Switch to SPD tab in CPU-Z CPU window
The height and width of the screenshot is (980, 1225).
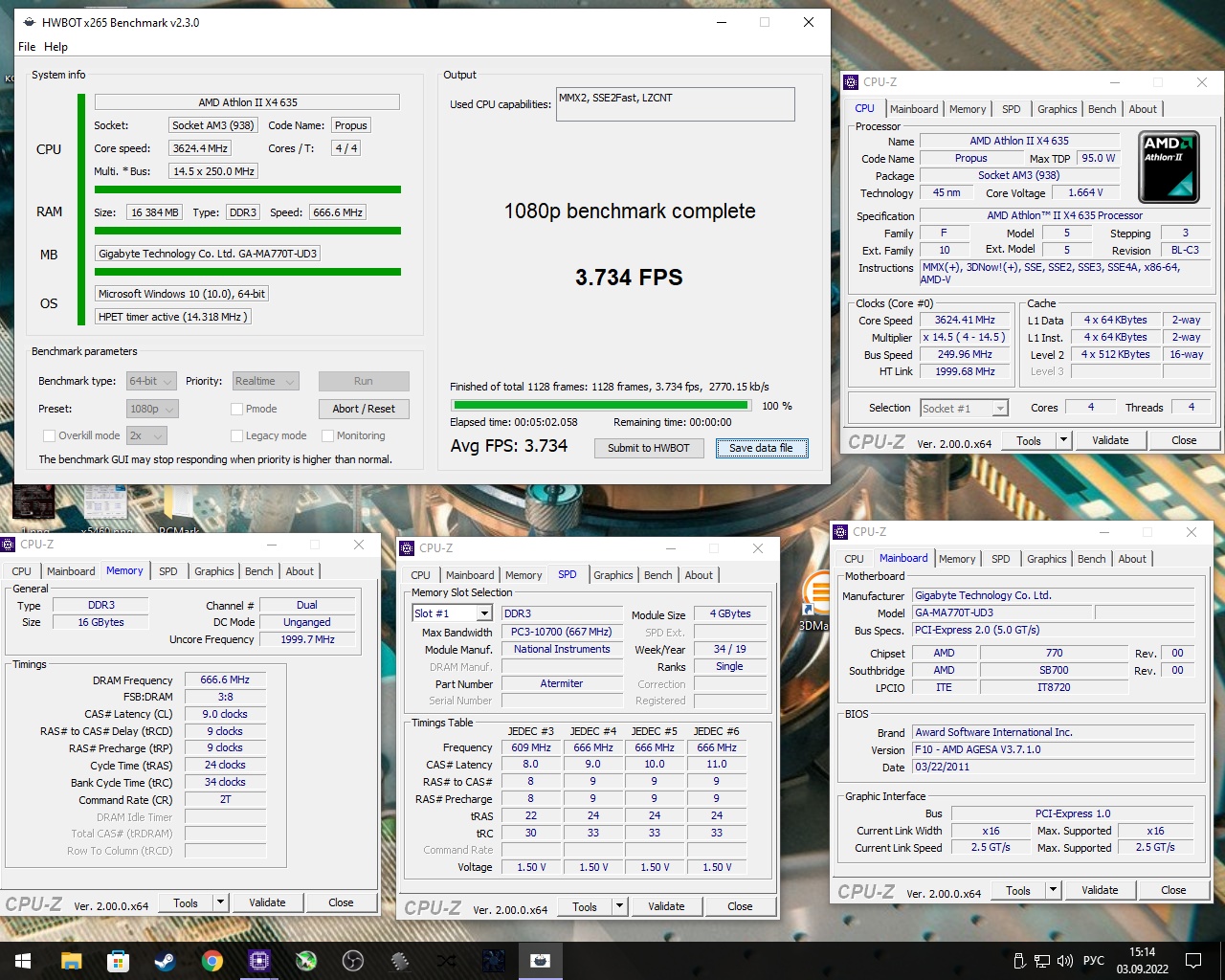tap(1012, 109)
